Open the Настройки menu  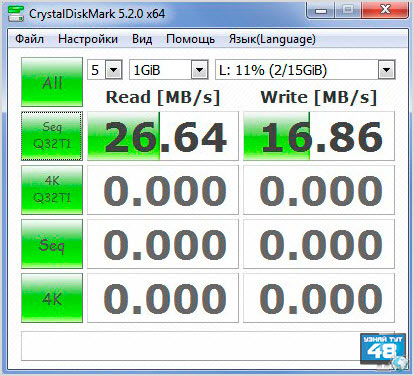click(x=88, y=39)
